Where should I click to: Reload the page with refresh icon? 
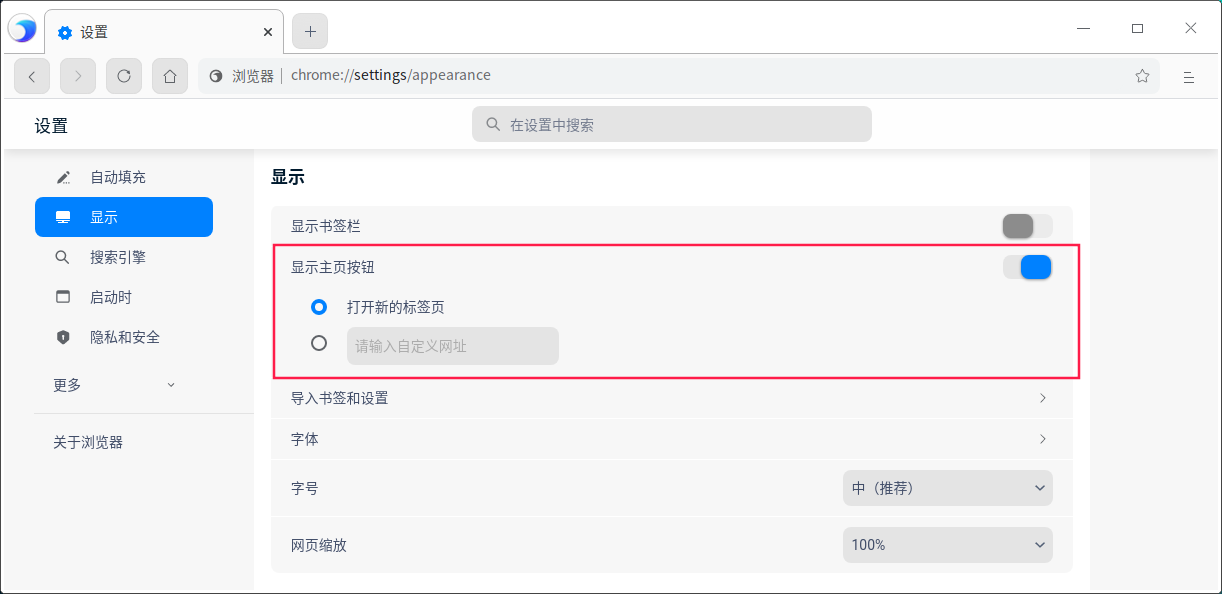[x=124, y=76]
